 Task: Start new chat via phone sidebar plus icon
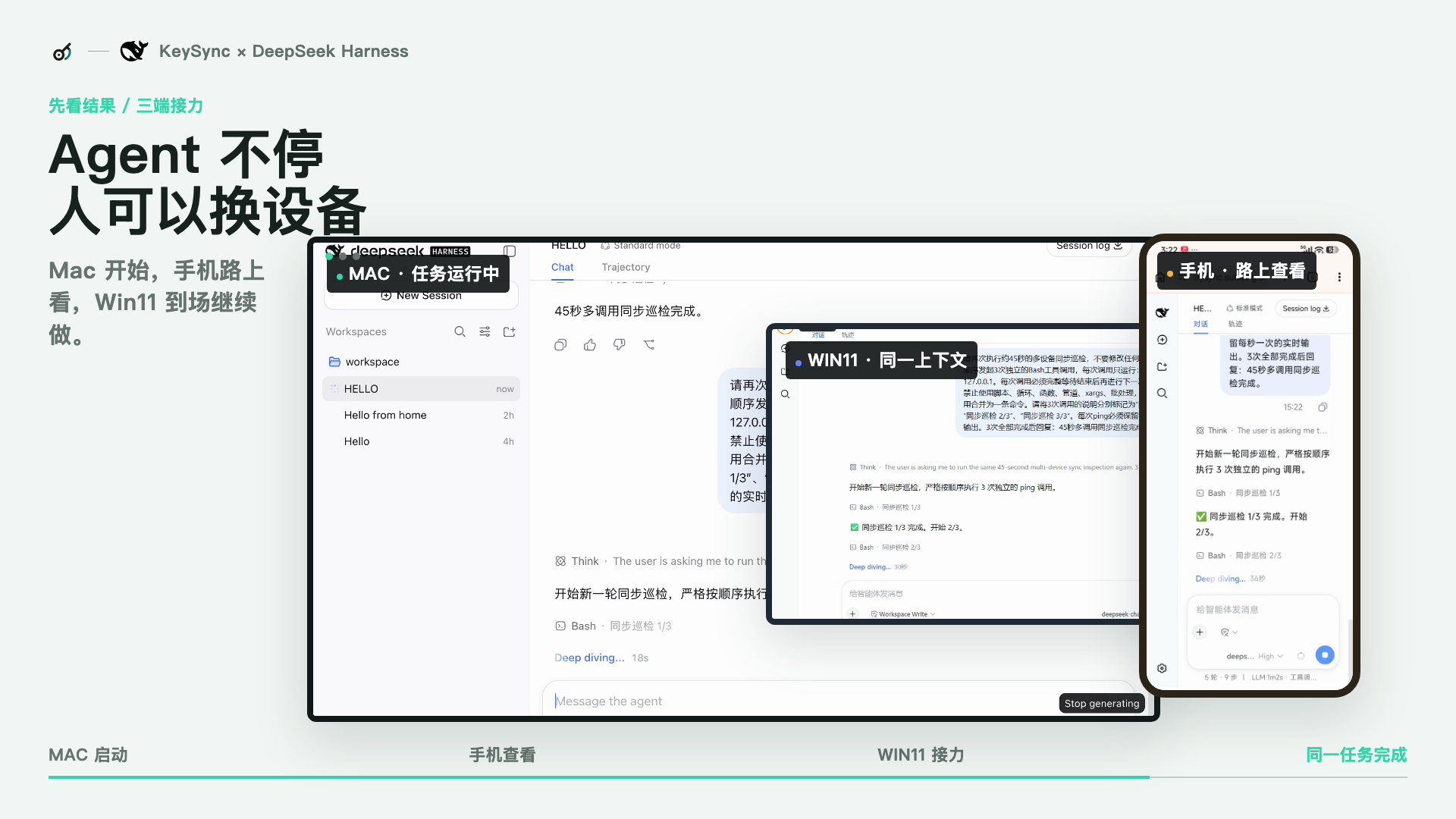[x=1162, y=340]
